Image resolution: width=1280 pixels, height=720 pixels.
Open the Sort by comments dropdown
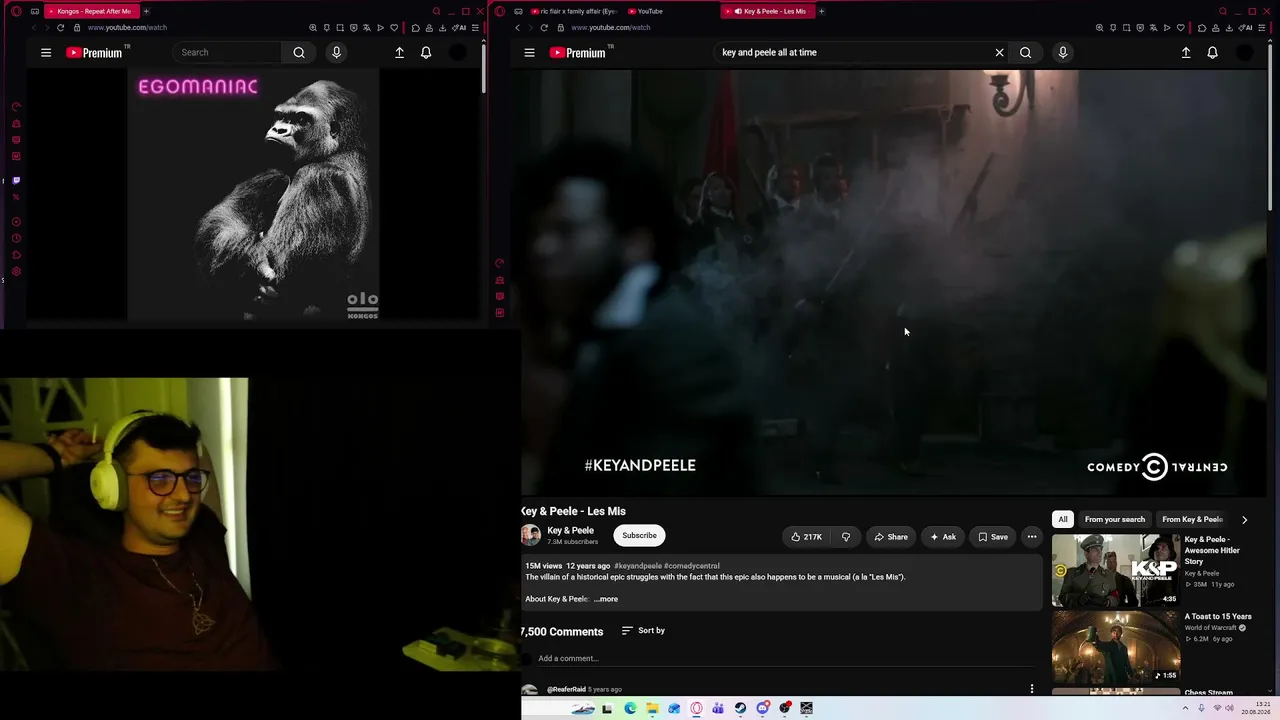click(643, 631)
